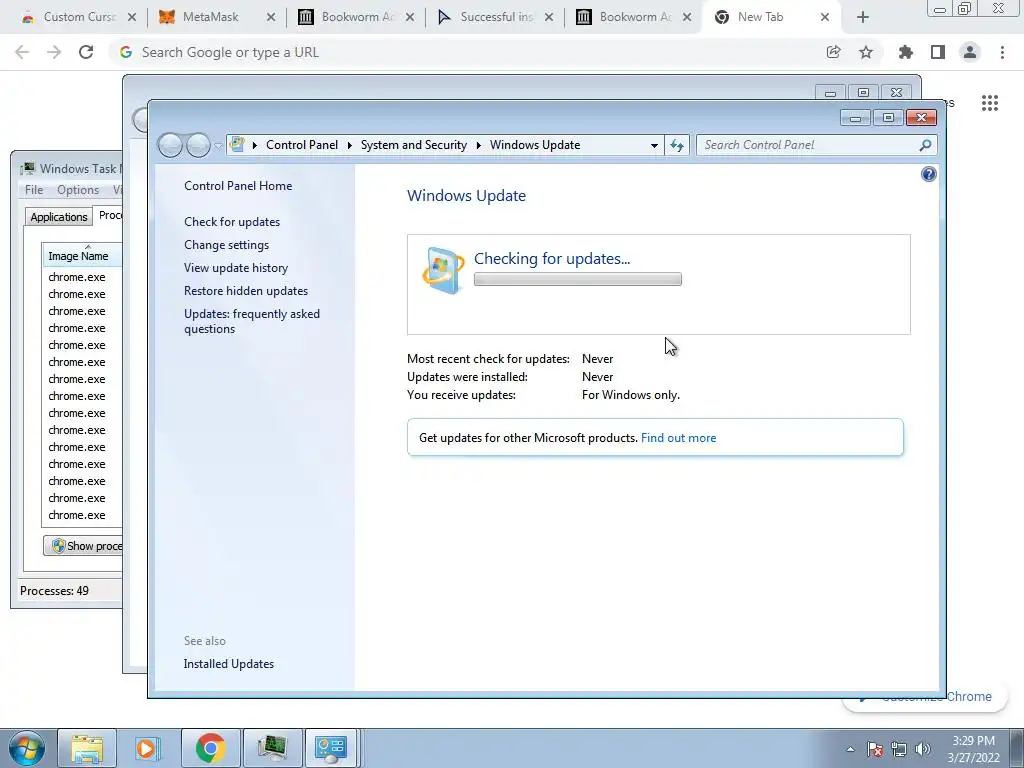
Task: Click the Control Panel icon in the breadcrumb bar
Action: tap(238, 145)
